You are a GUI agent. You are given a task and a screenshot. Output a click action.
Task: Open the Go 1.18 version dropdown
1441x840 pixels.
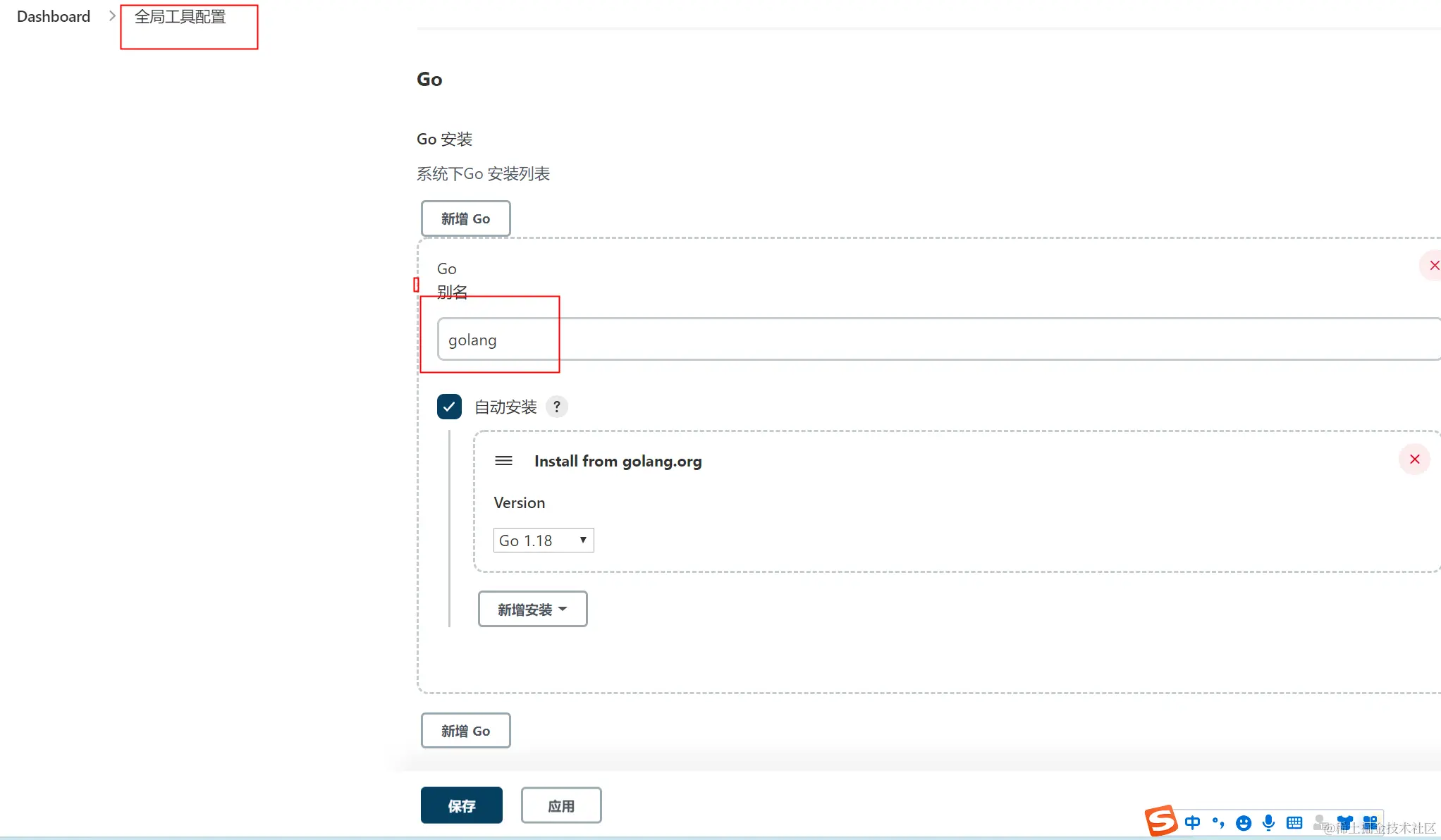point(543,541)
